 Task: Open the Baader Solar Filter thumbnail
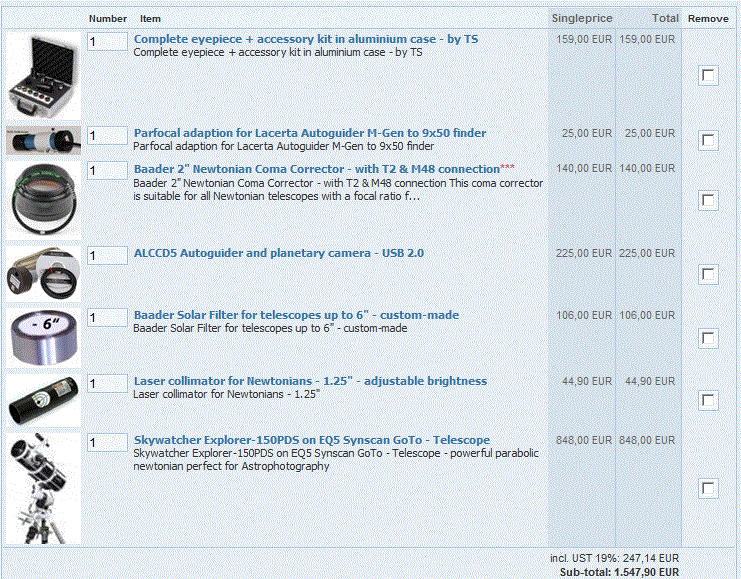click(43, 338)
